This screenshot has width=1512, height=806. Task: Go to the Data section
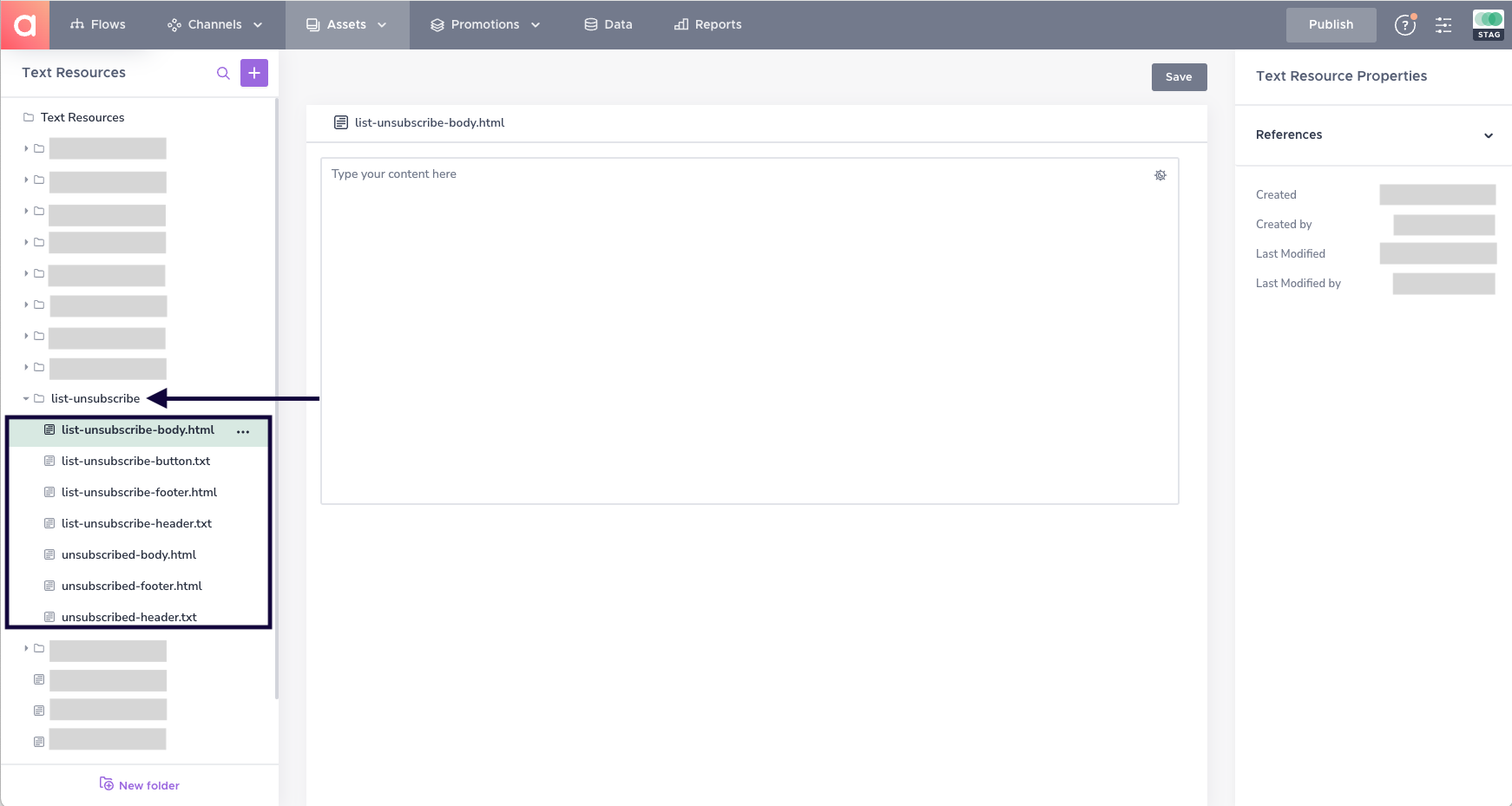tap(608, 24)
